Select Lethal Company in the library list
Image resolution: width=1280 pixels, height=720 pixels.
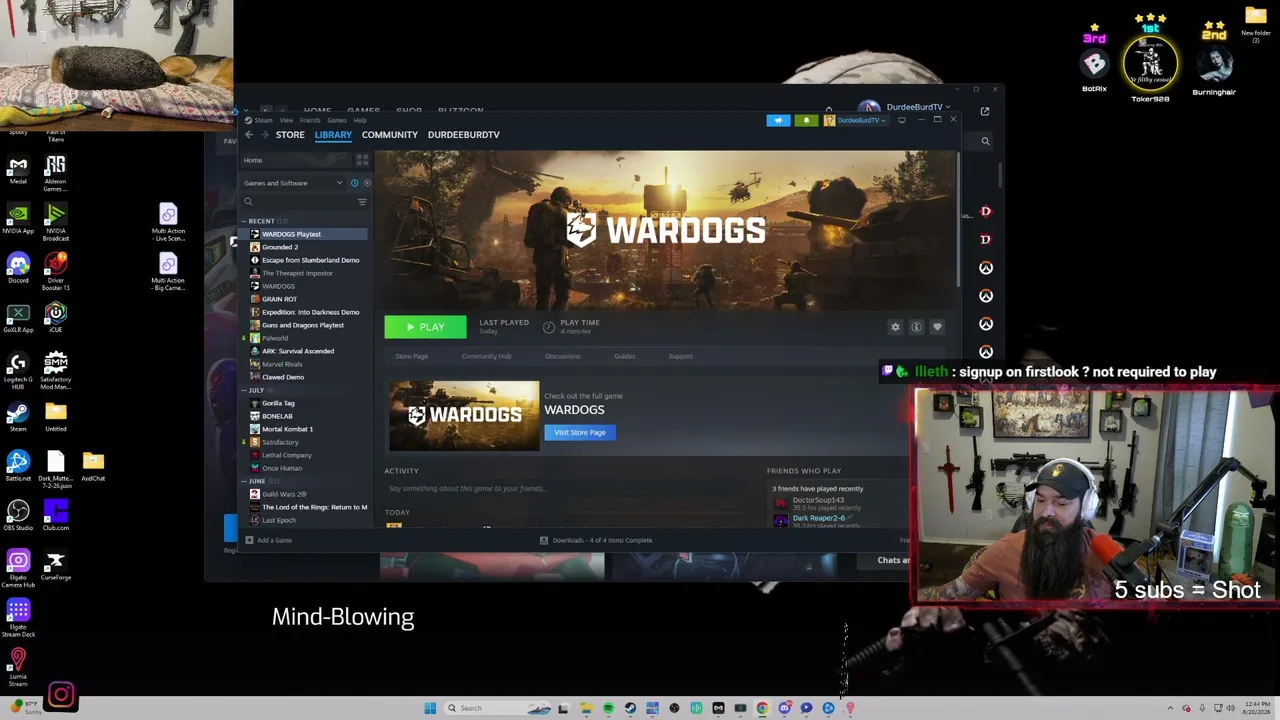[x=305, y=455]
